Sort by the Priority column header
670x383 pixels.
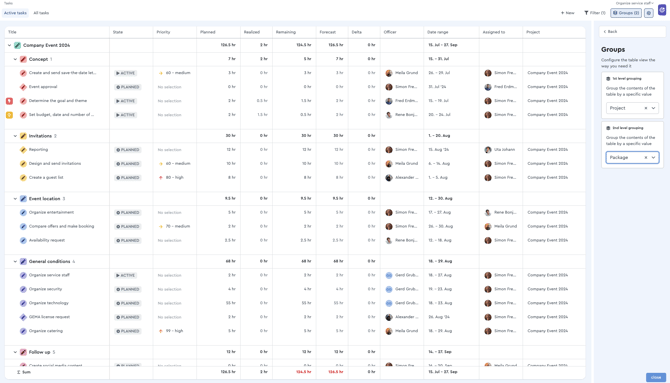pos(163,32)
